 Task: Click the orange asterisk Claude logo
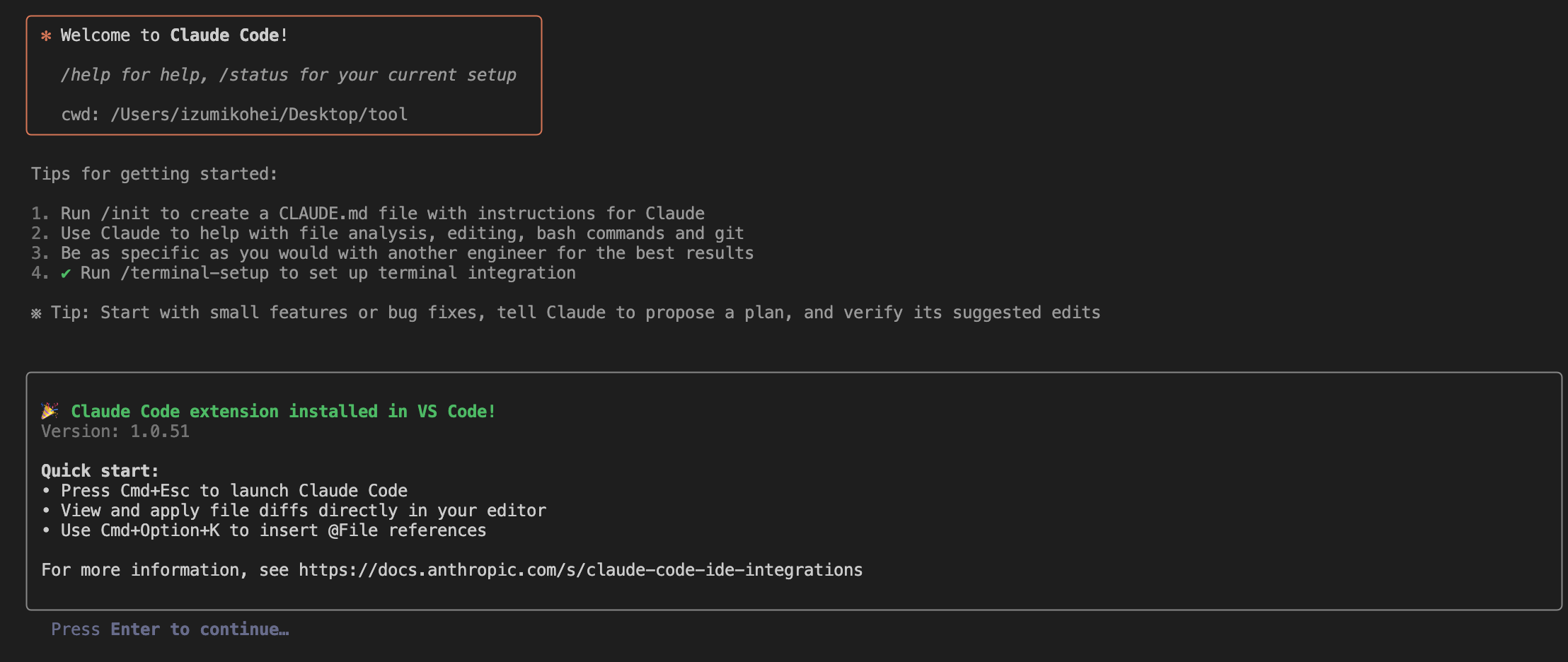pos(46,35)
